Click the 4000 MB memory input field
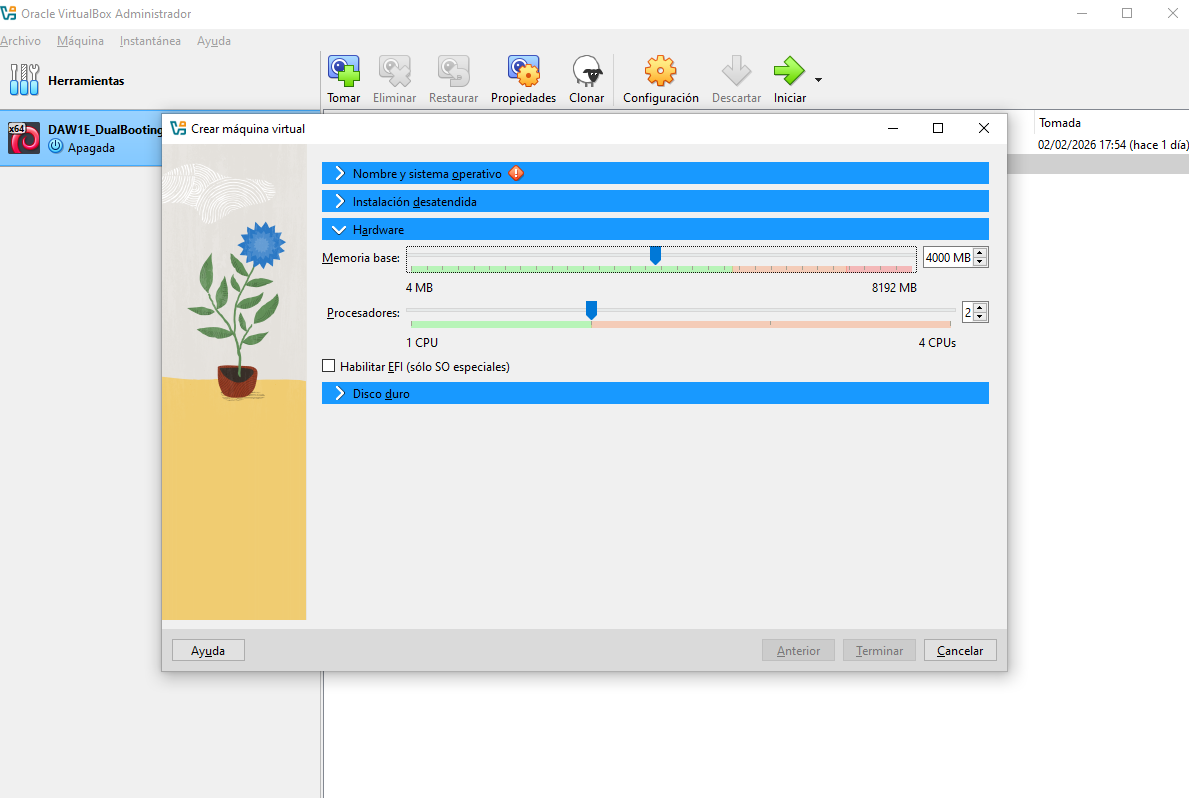This screenshot has height=798, width=1189. coord(948,257)
